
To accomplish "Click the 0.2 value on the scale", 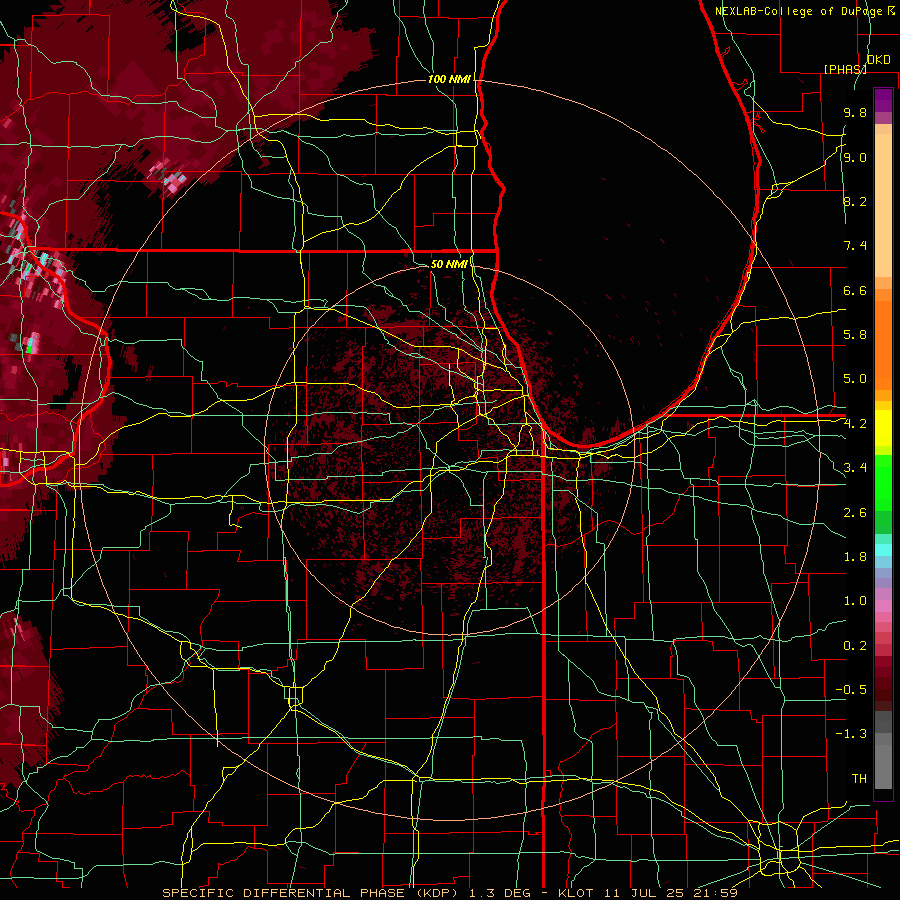I will tap(855, 646).
